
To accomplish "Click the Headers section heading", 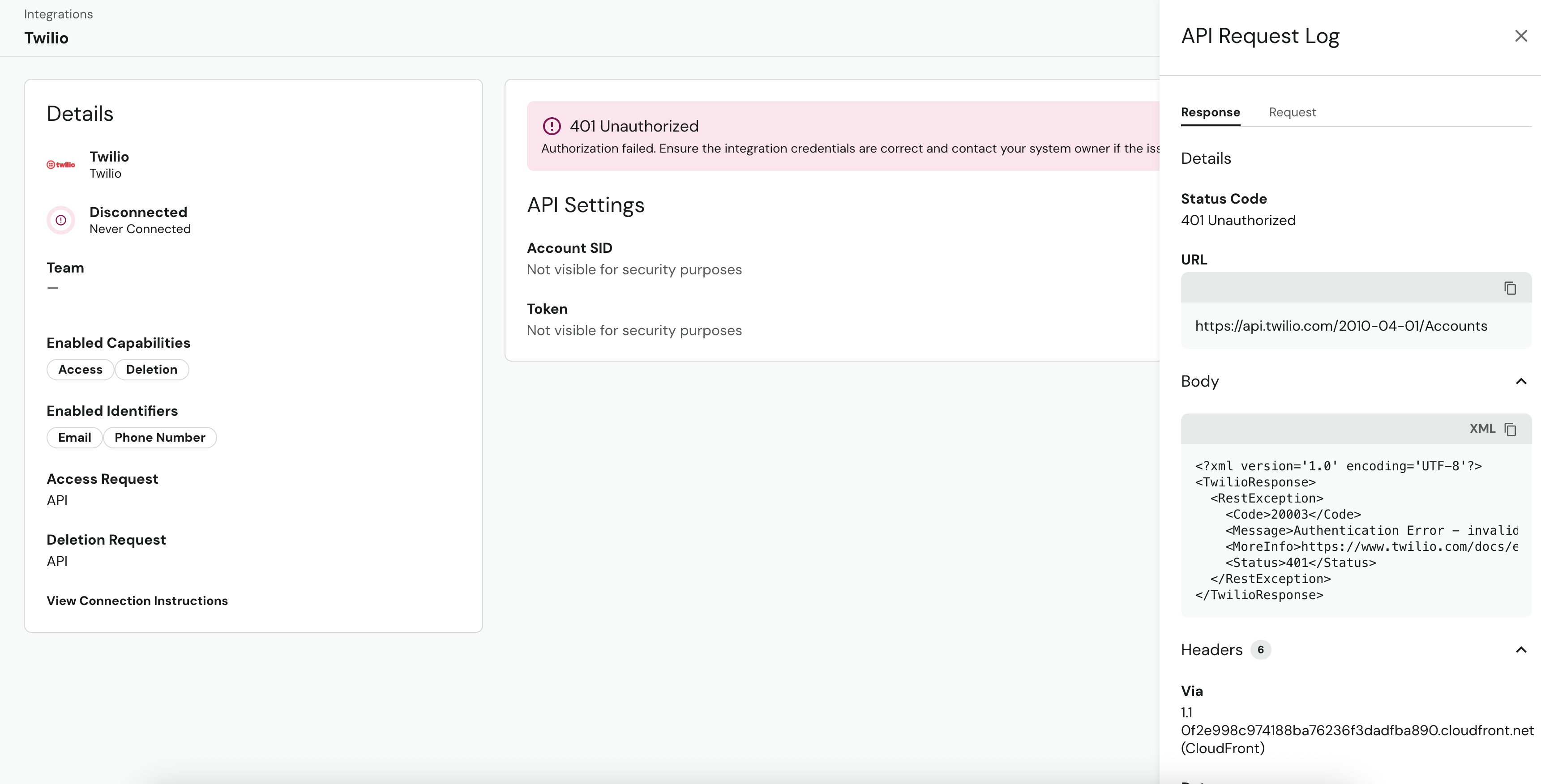I will point(1211,650).
